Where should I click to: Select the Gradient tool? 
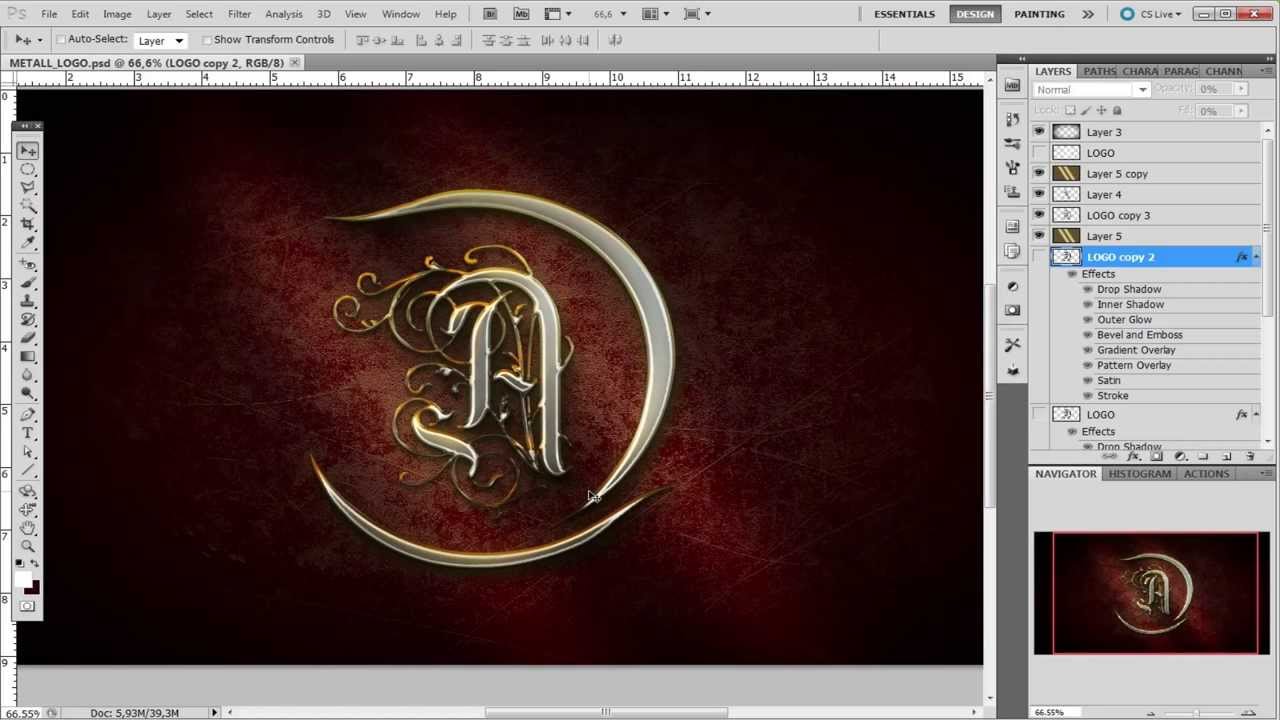28,357
